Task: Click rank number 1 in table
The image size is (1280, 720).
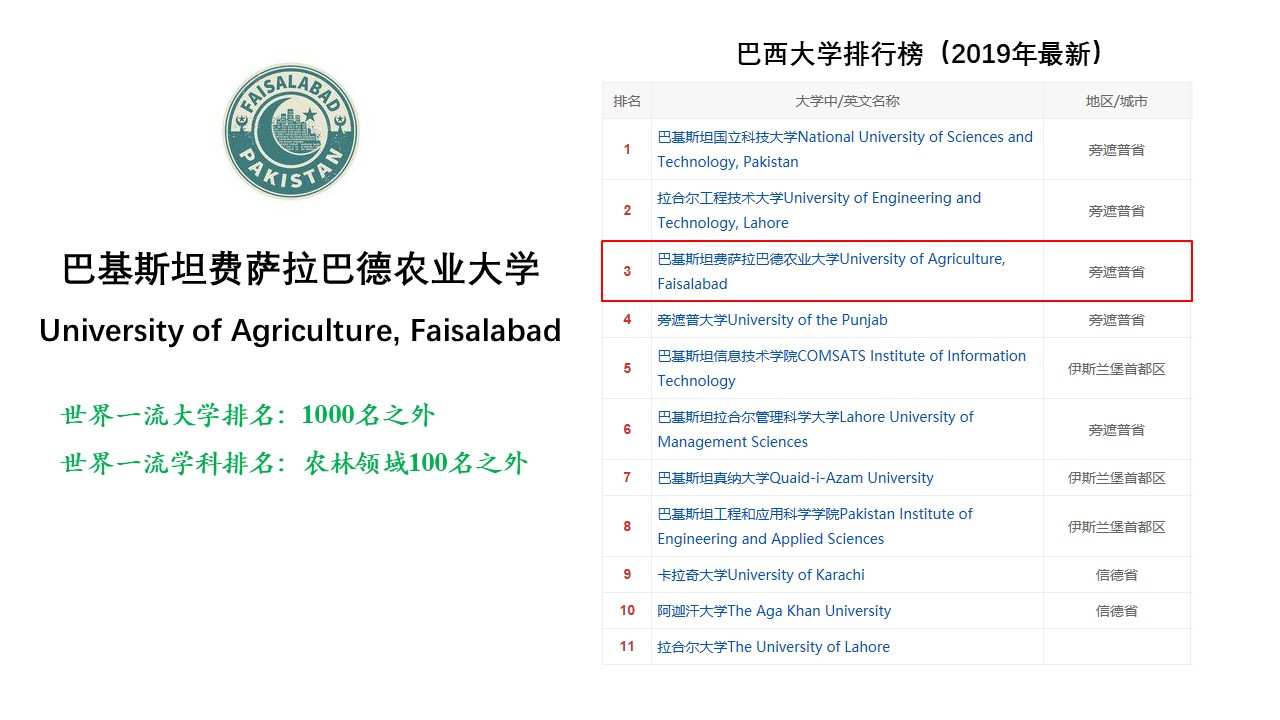Action: pyautogui.click(x=627, y=150)
